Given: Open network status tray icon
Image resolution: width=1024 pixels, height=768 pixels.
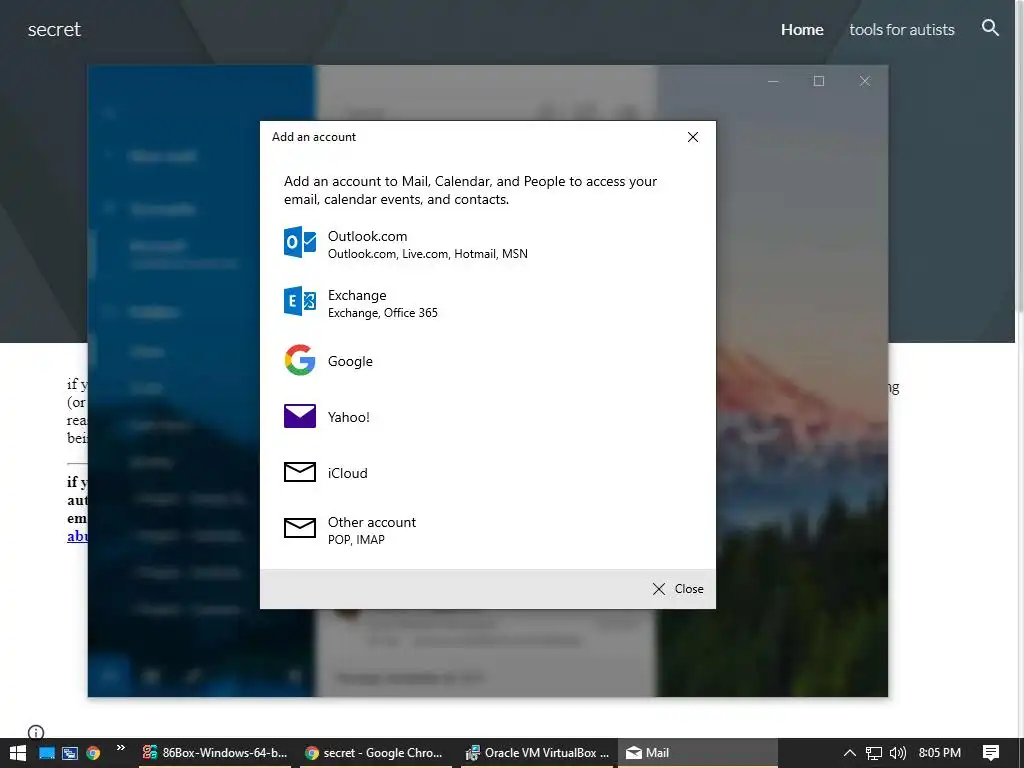Looking at the screenshot, I should pyautogui.click(x=873, y=753).
